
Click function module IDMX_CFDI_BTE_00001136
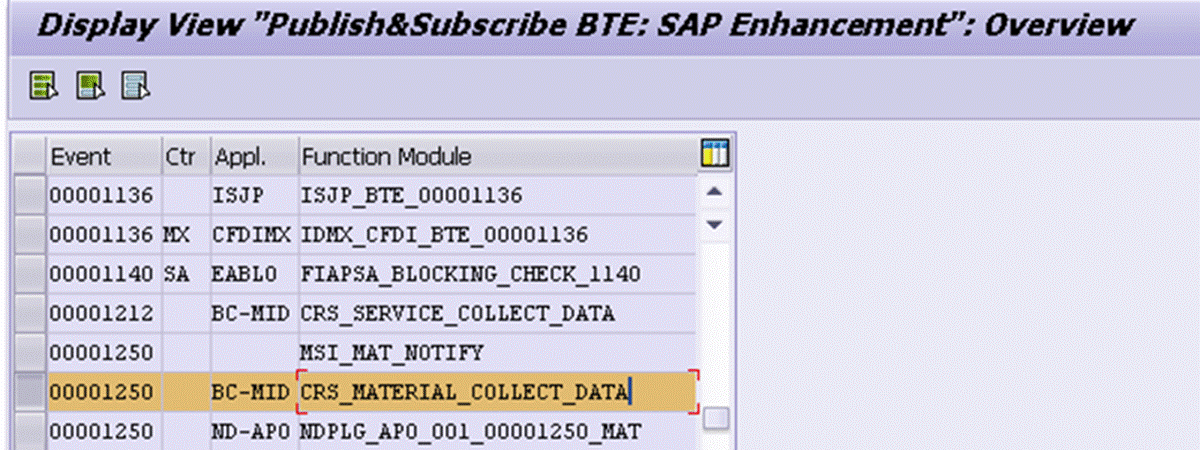tap(443, 235)
